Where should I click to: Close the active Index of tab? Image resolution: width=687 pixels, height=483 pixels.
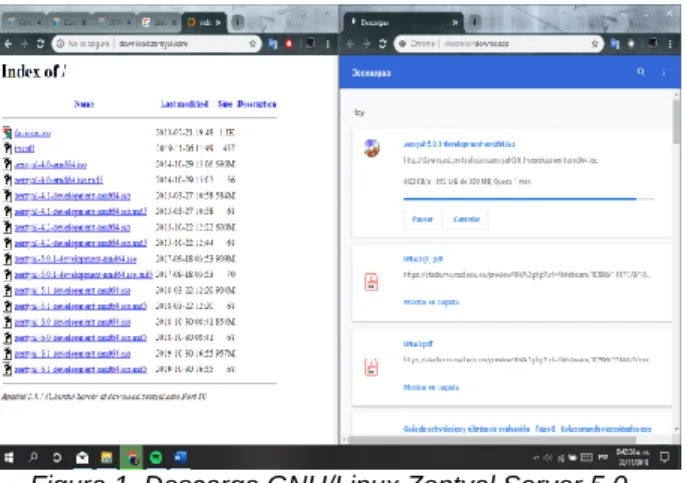218,22
